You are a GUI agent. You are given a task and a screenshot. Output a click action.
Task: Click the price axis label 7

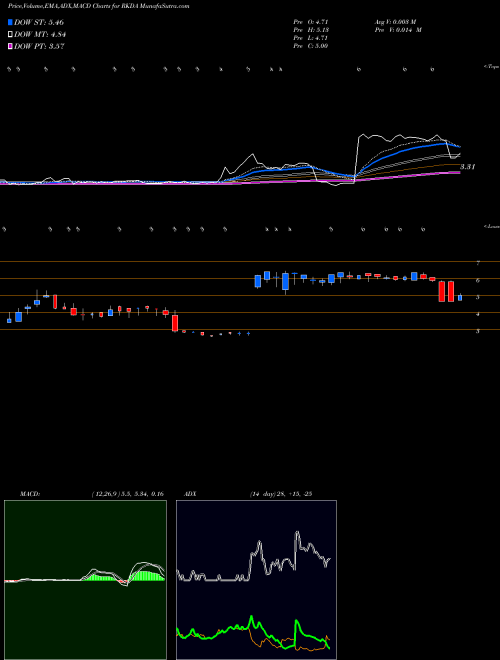click(x=478, y=263)
